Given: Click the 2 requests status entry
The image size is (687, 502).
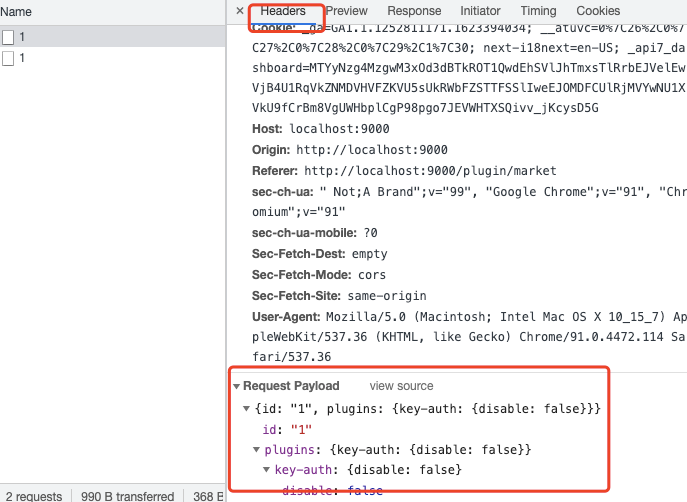Looking at the screenshot, I should pos(34,496).
